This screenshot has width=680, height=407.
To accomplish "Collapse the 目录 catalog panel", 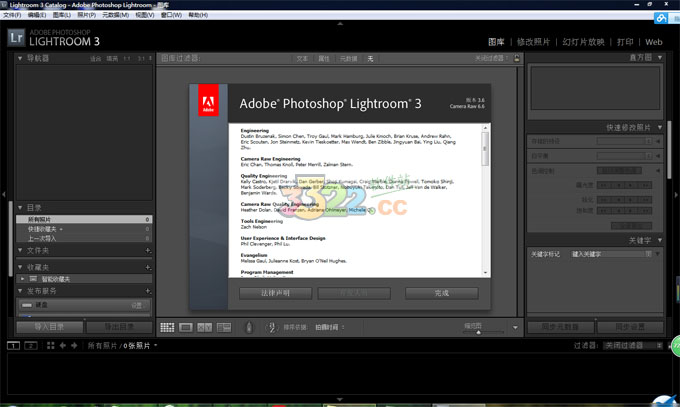I will (20, 207).
